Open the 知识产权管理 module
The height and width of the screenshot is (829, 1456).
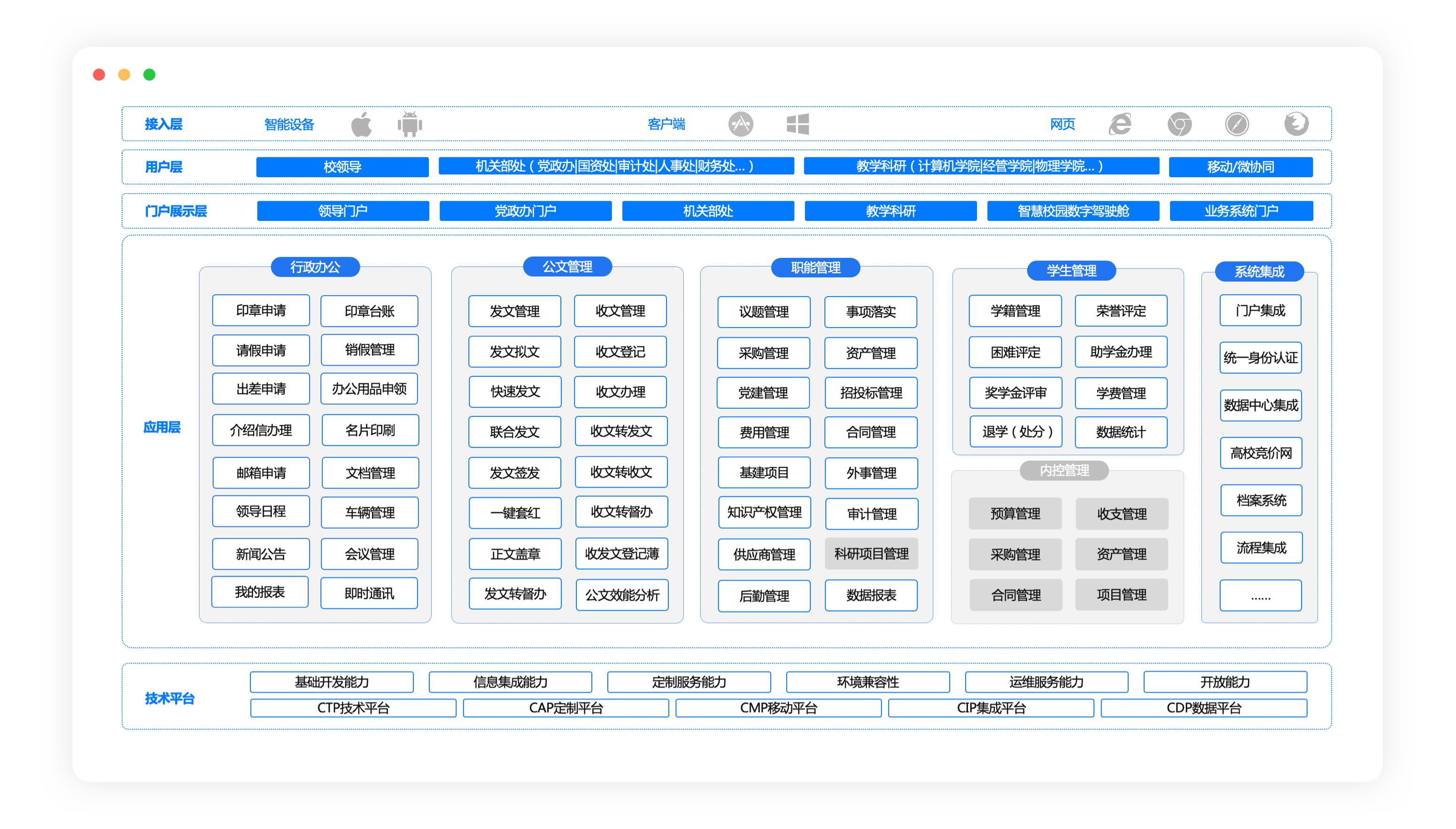coord(764,512)
